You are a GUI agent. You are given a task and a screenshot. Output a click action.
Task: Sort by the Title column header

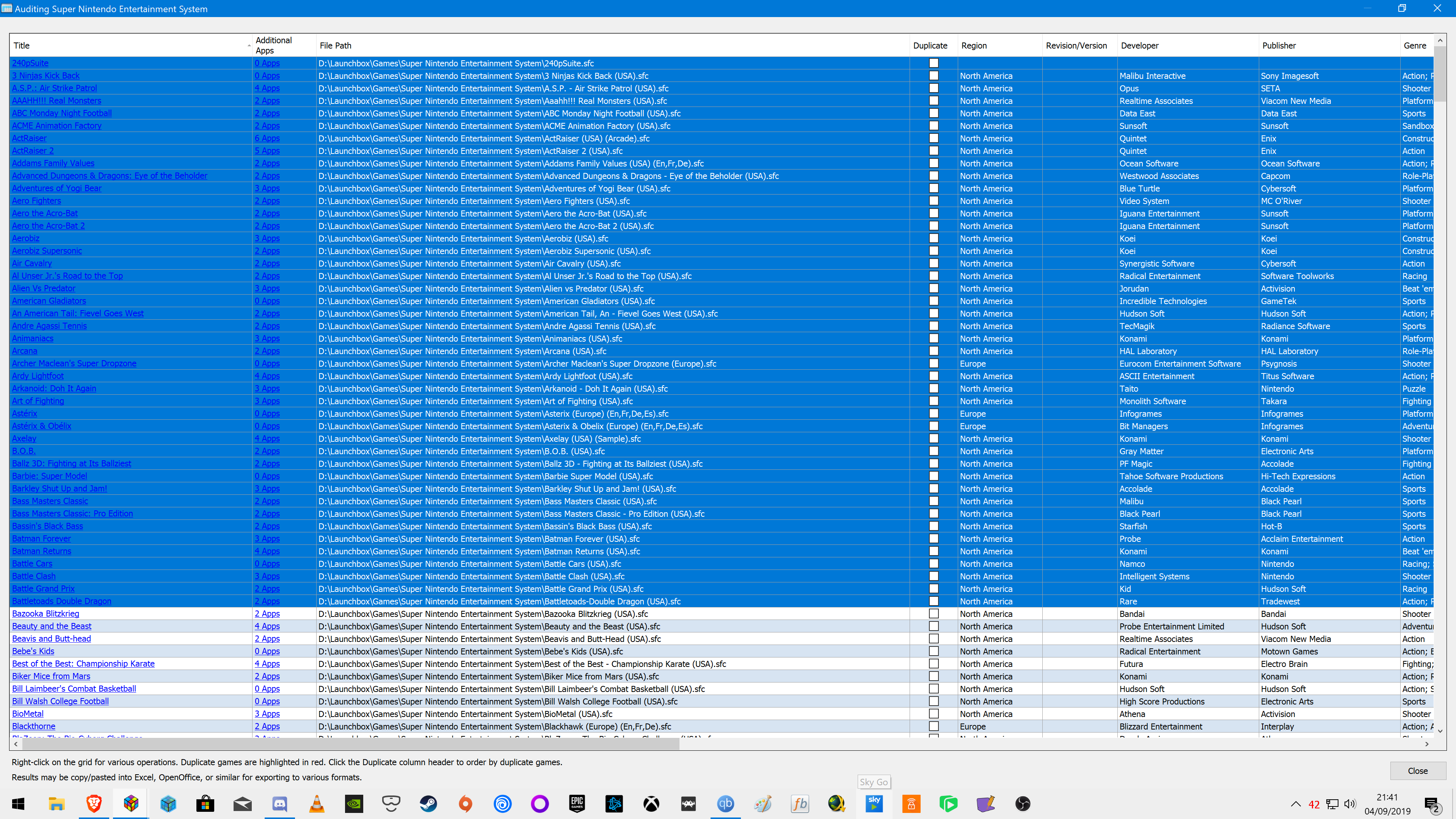click(x=131, y=45)
